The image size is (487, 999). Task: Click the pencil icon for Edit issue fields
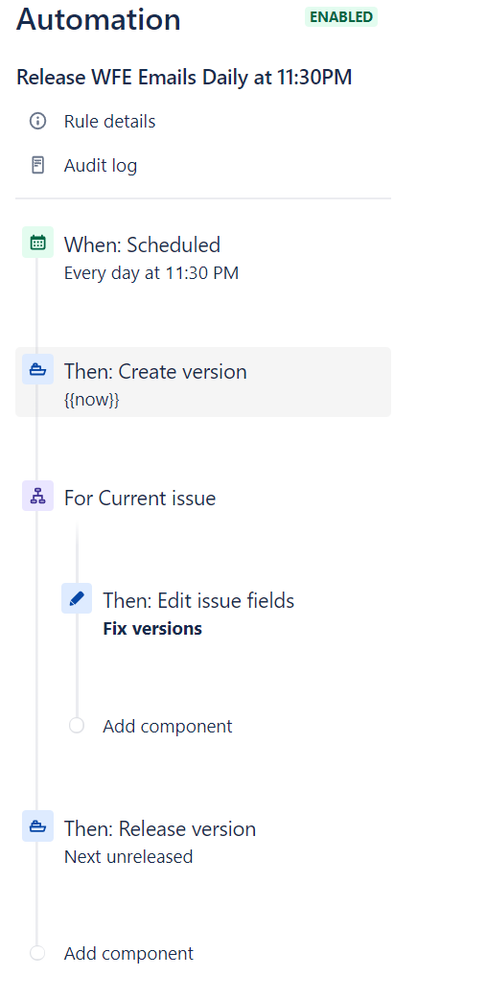click(x=76, y=598)
